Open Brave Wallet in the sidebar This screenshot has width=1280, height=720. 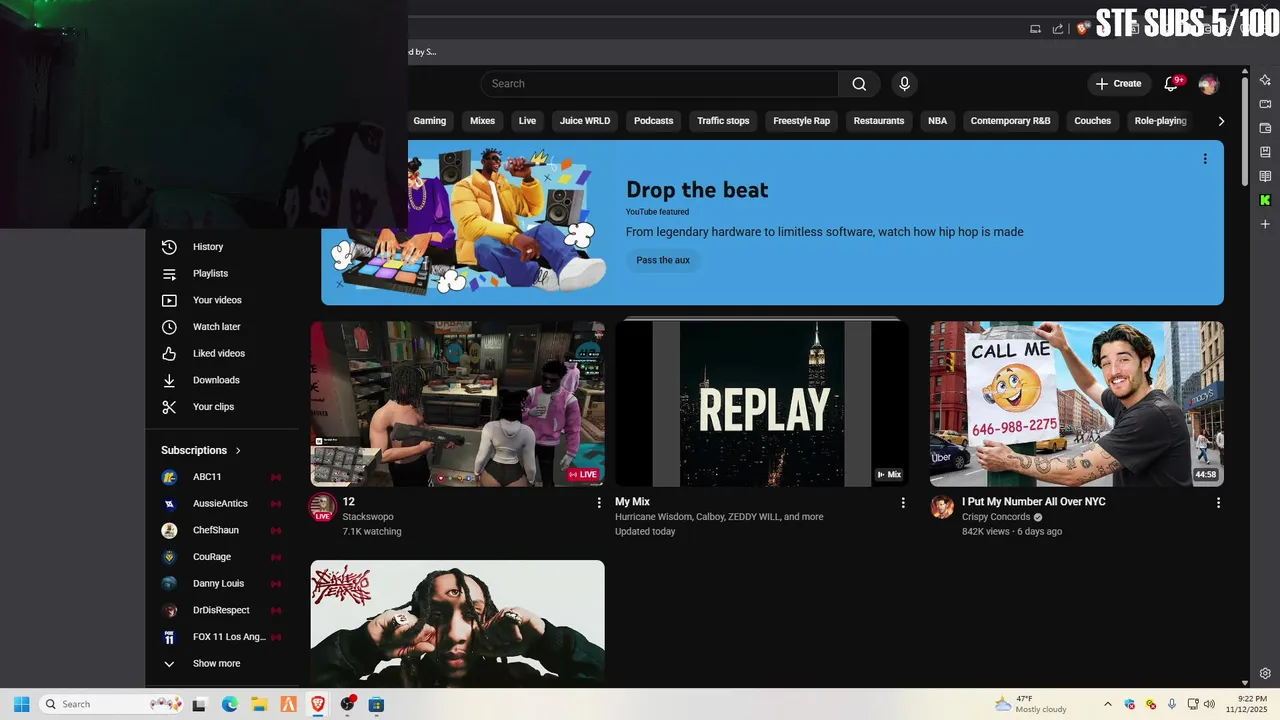(1265, 128)
